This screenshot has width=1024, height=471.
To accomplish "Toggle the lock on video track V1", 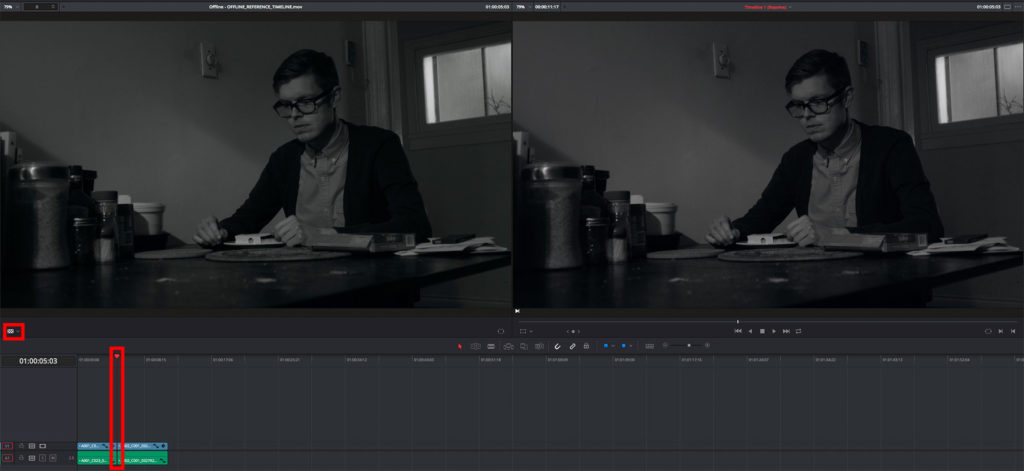I will 22,446.
